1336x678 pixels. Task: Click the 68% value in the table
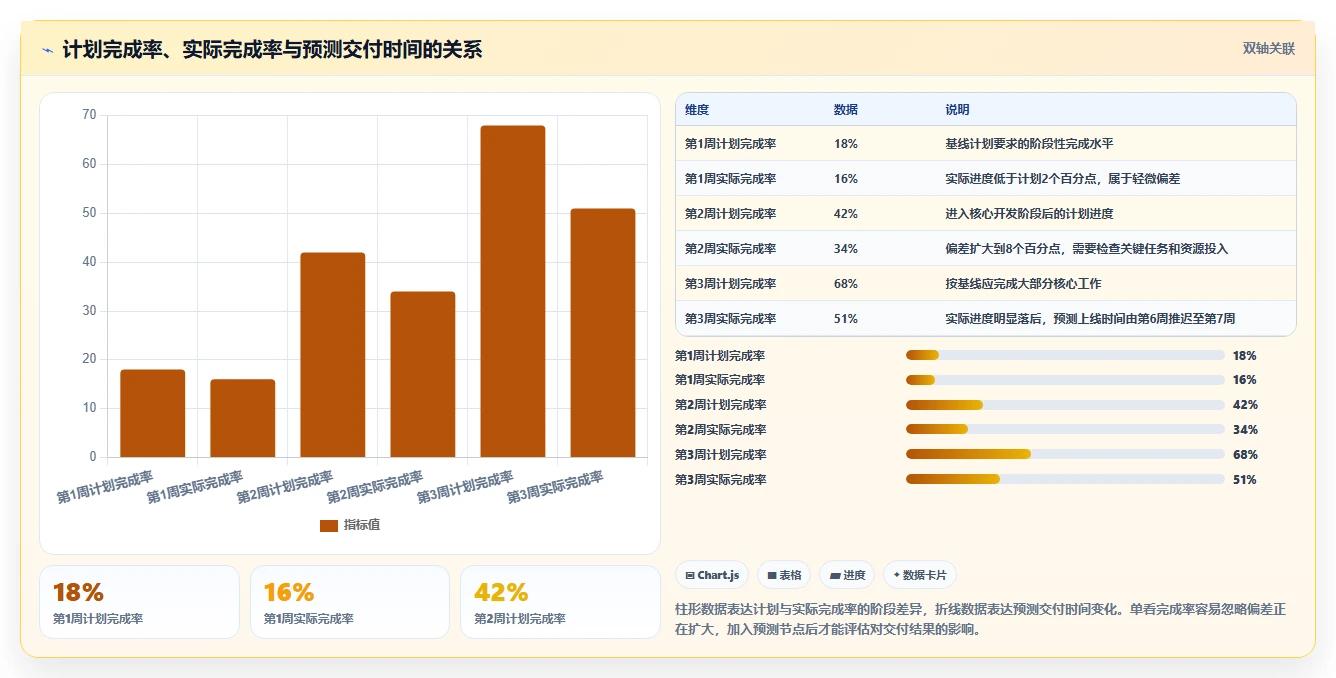pos(846,284)
